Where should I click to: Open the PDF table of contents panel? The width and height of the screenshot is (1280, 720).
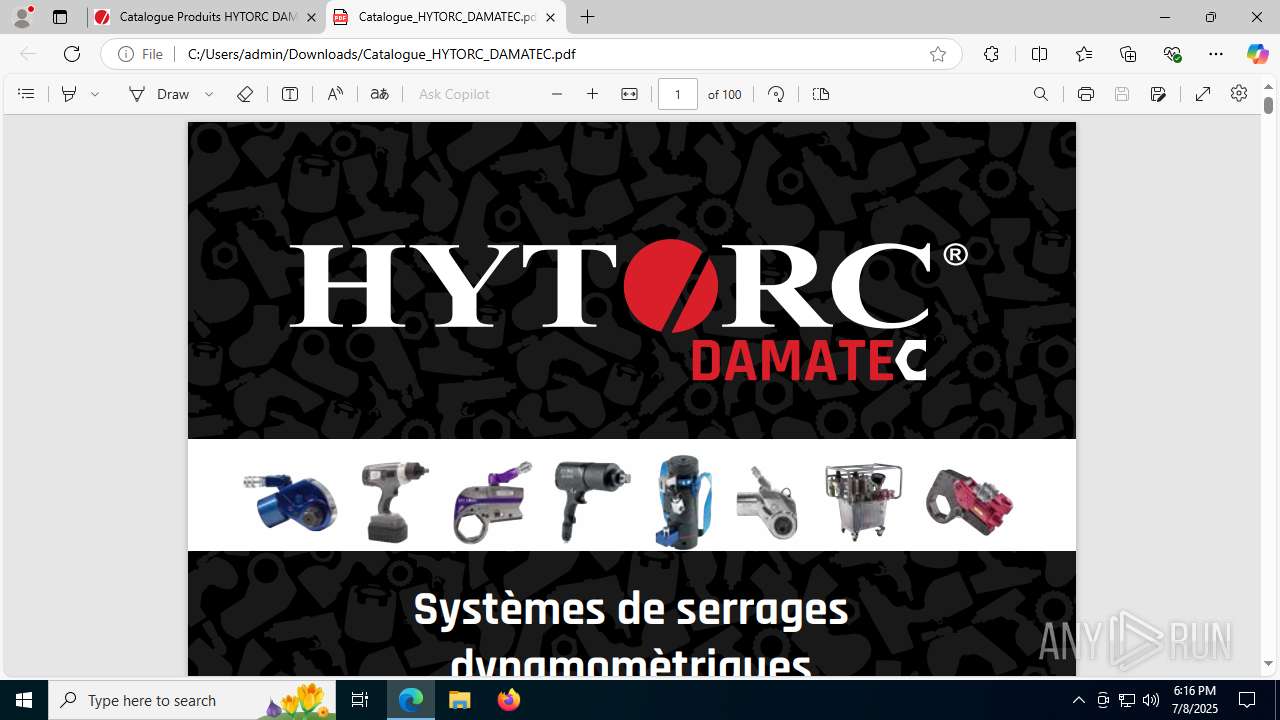click(x=26, y=94)
